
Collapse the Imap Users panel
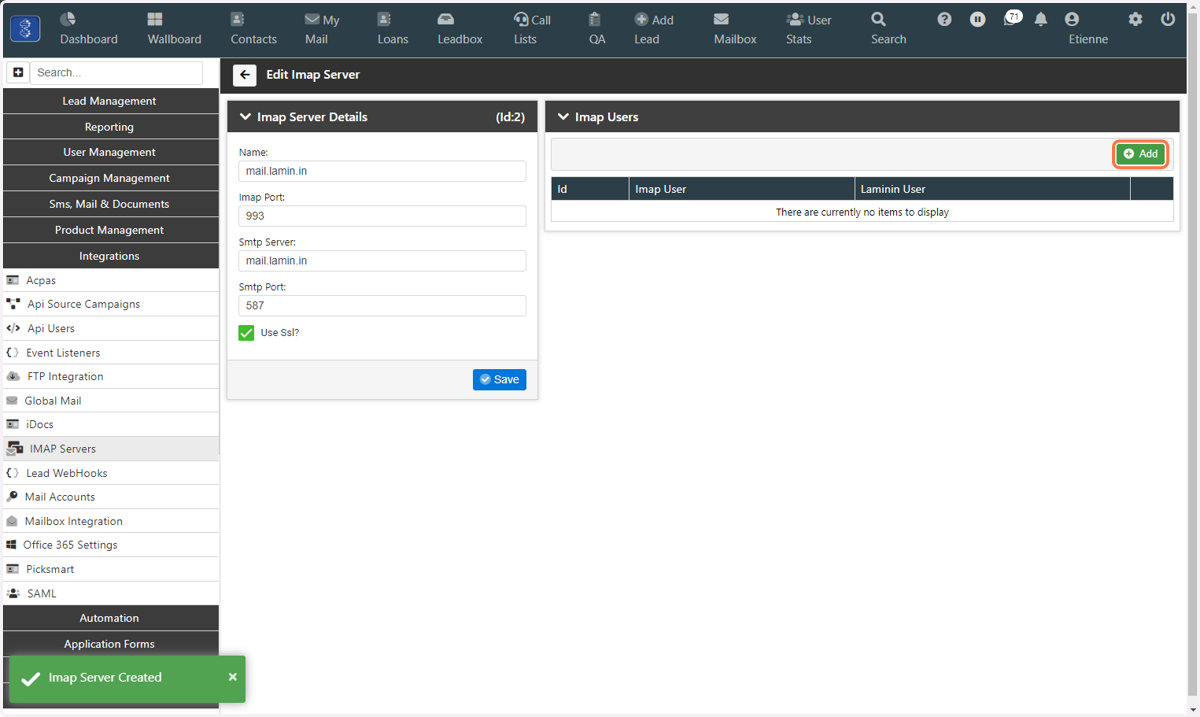tap(563, 117)
